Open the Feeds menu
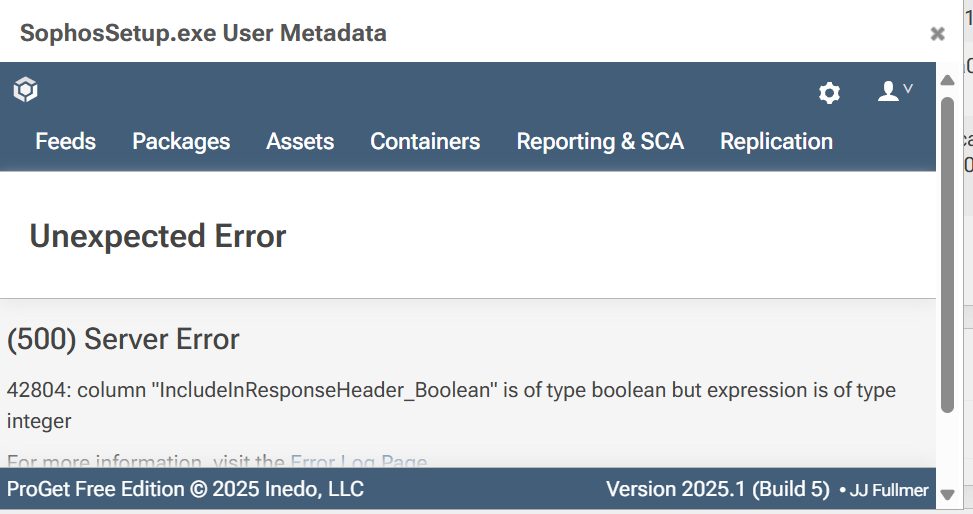Image resolution: width=973 pixels, height=514 pixels. tap(66, 142)
